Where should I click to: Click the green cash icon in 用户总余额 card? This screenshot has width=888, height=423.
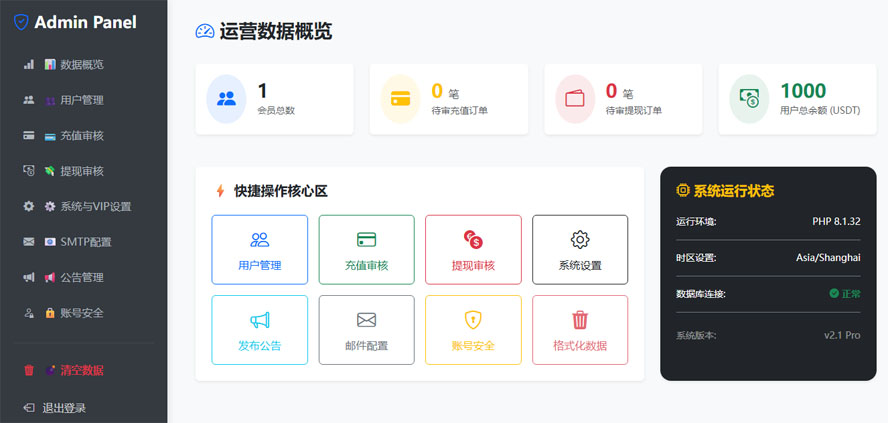coord(749,99)
